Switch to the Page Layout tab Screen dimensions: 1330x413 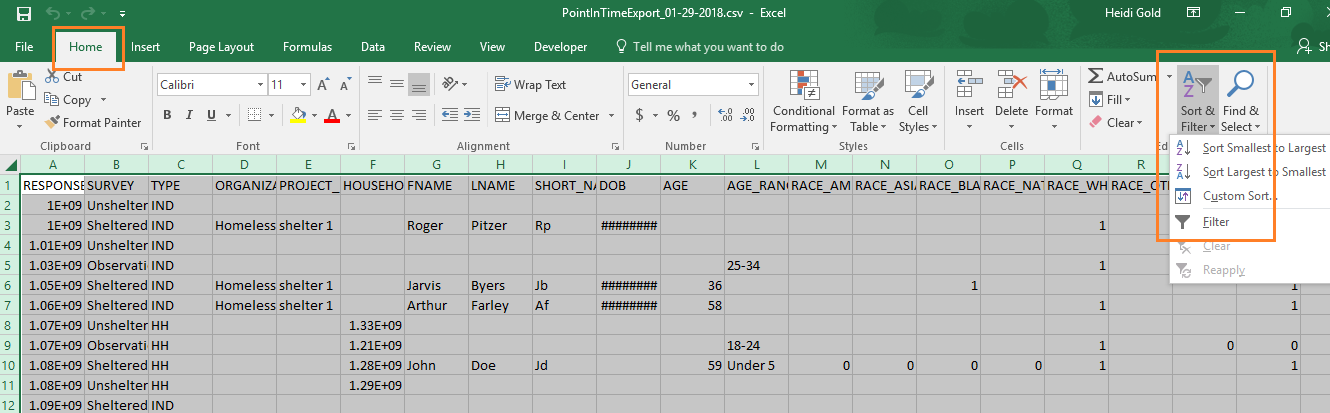point(221,47)
